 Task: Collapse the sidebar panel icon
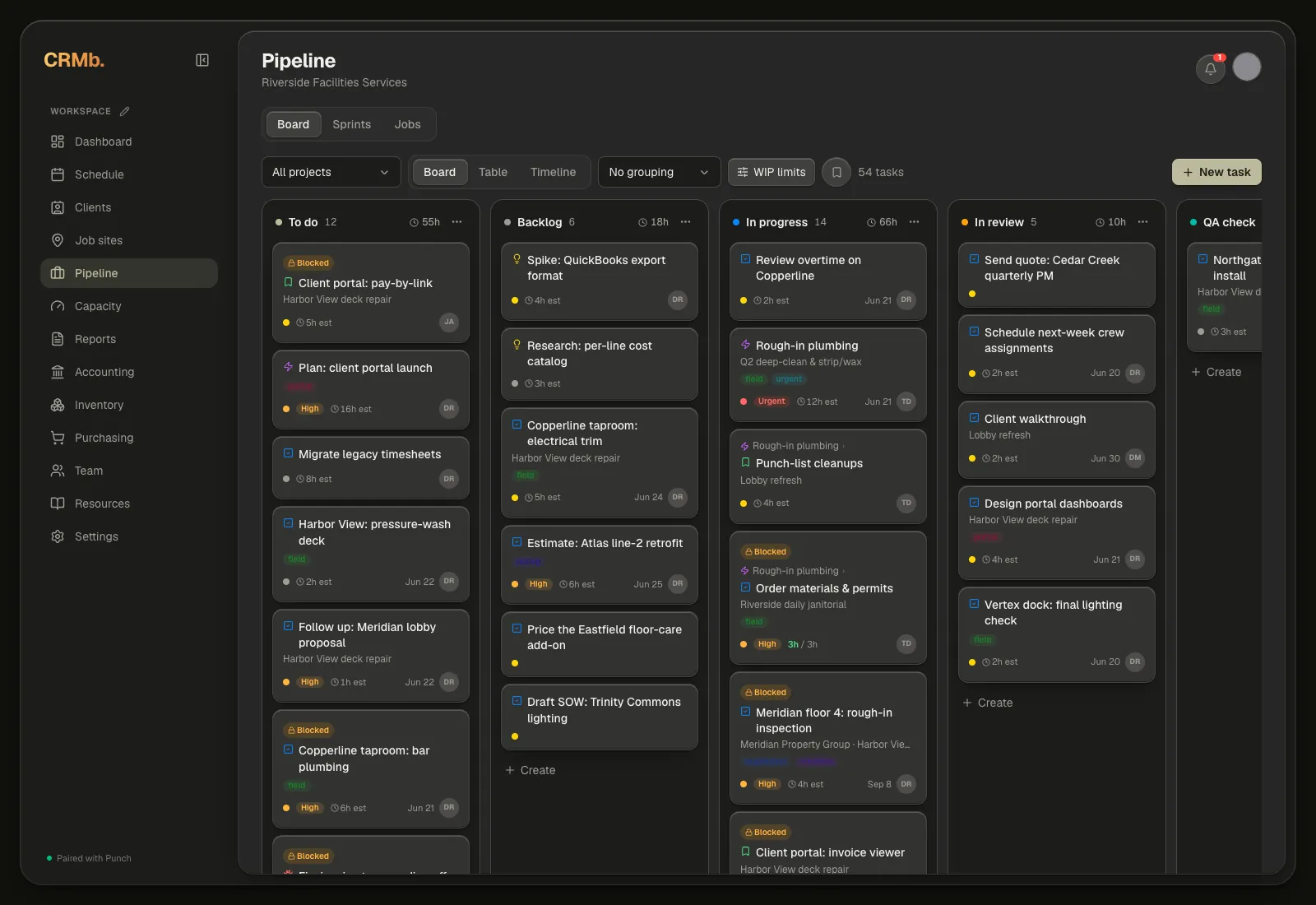202,60
